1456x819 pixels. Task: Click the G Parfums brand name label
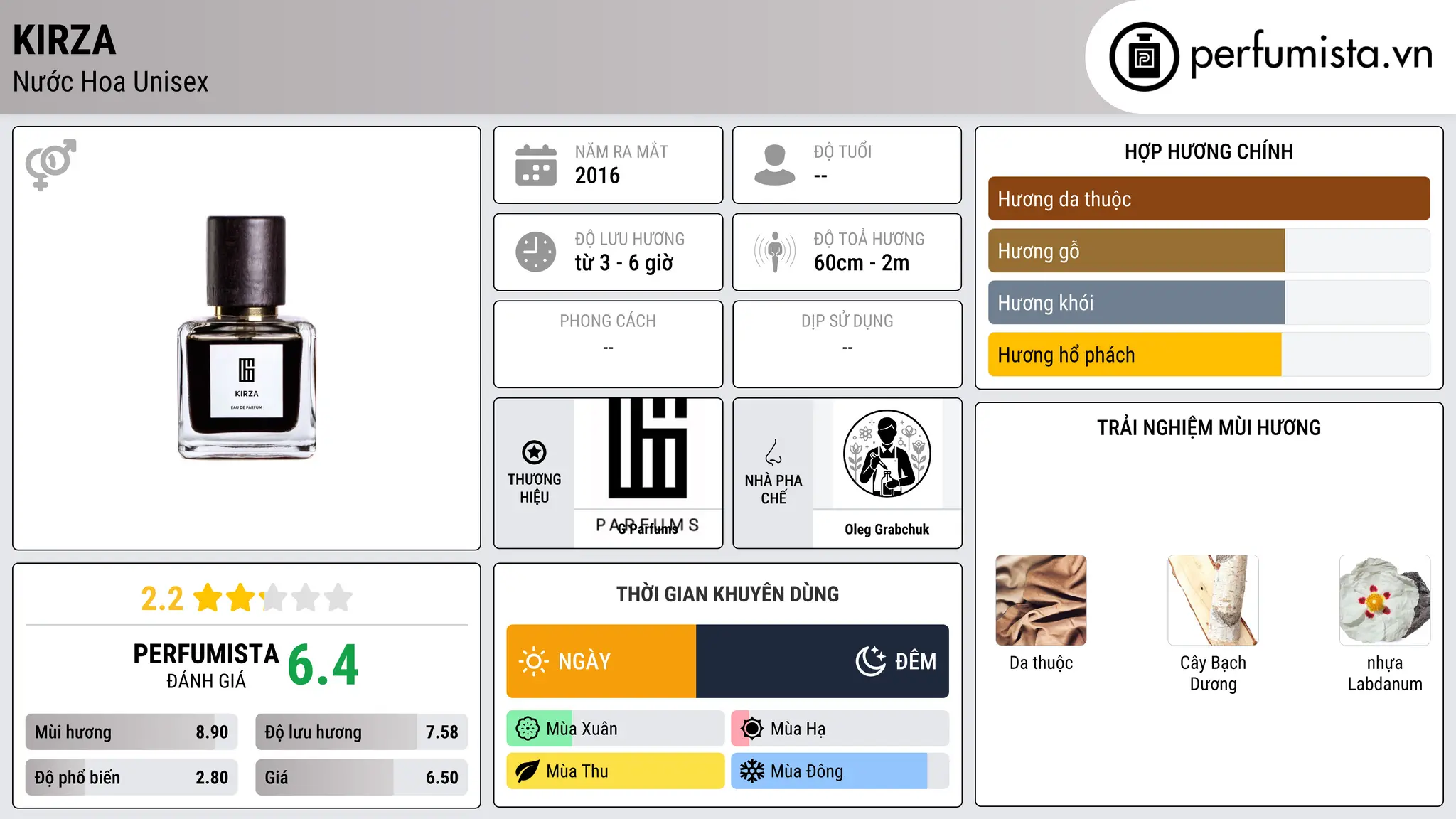pyautogui.click(x=648, y=530)
